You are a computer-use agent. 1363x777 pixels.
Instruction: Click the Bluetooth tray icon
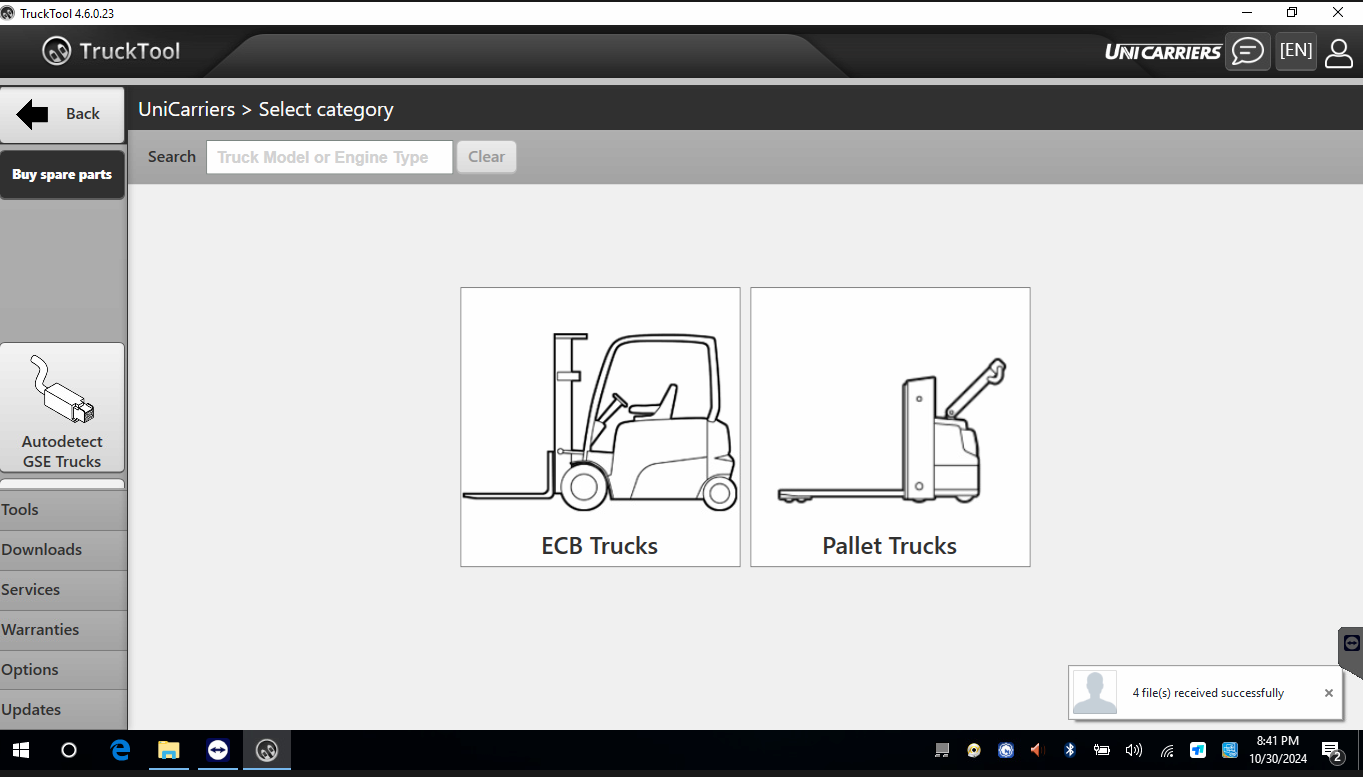[x=1069, y=750]
